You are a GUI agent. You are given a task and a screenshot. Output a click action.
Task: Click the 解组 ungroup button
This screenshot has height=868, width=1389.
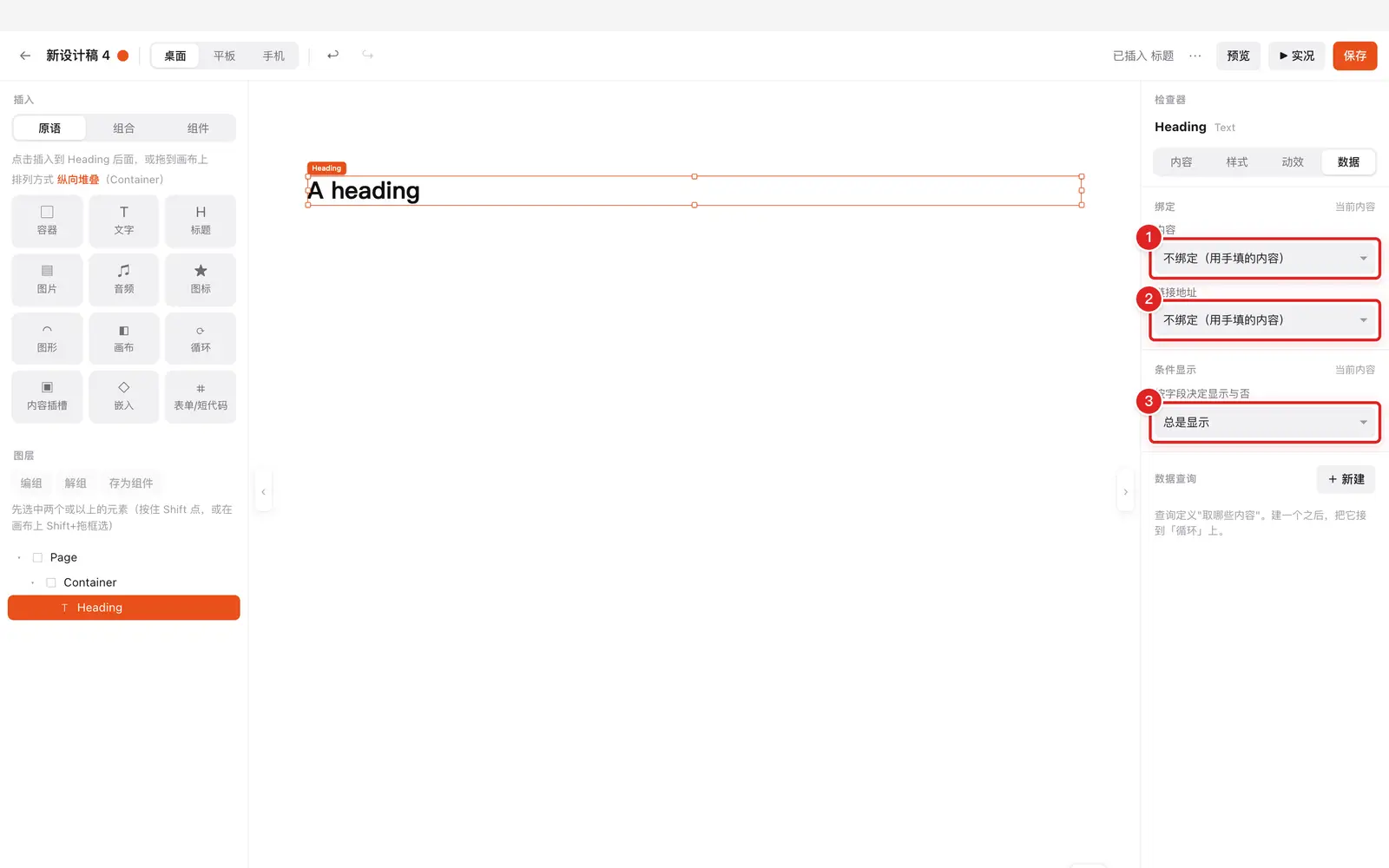click(x=76, y=483)
